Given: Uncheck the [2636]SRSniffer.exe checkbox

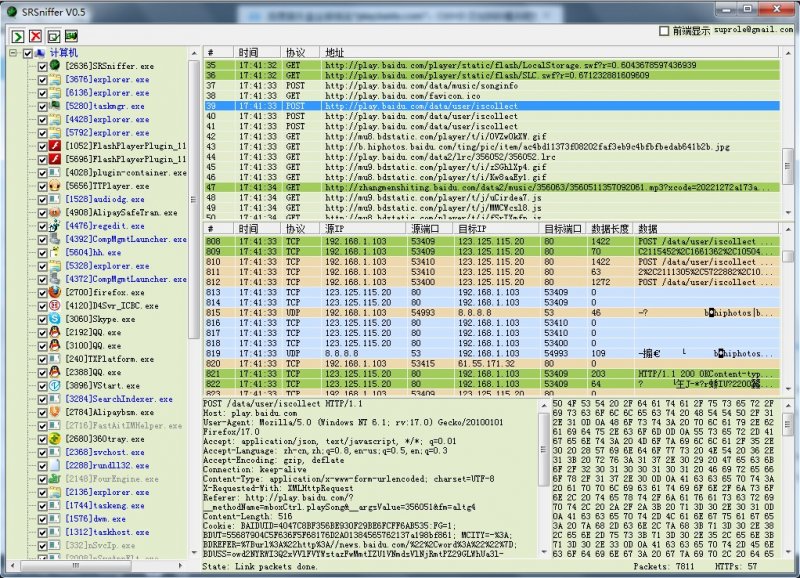Looking at the screenshot, I should click(x=43, y=66).
